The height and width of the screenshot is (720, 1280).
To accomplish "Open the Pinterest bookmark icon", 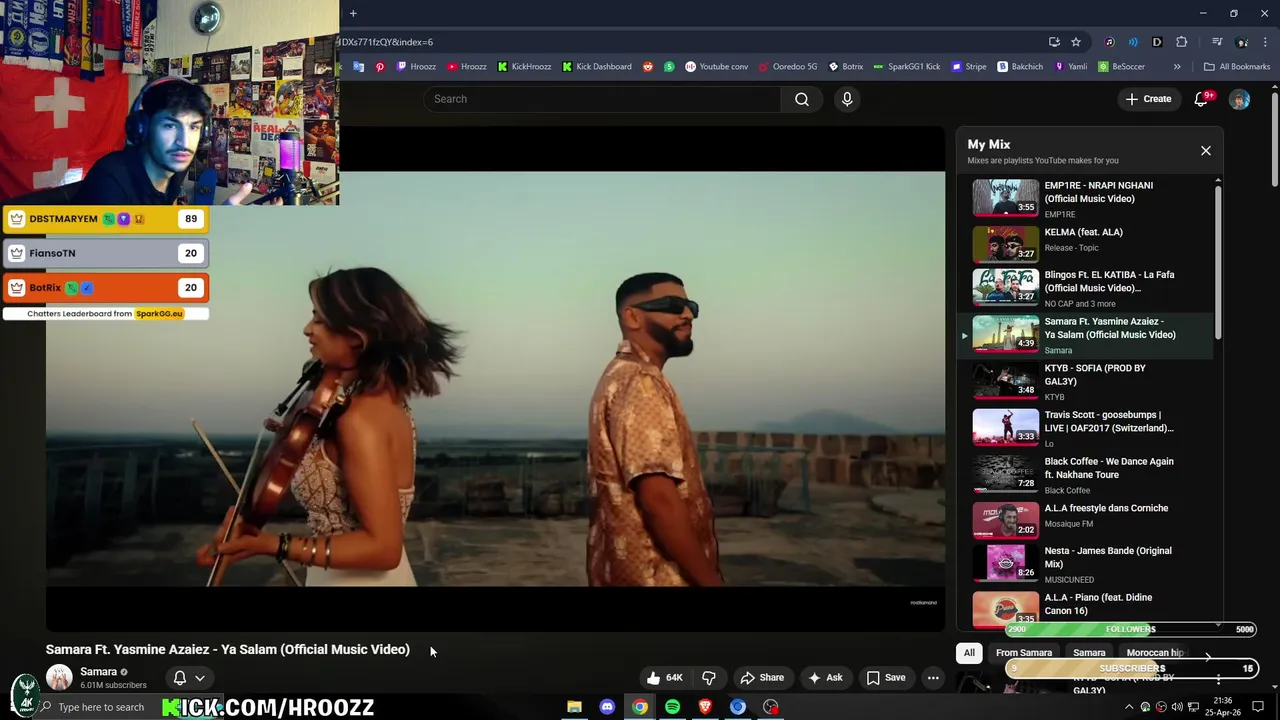I will [x=380, y=67].
